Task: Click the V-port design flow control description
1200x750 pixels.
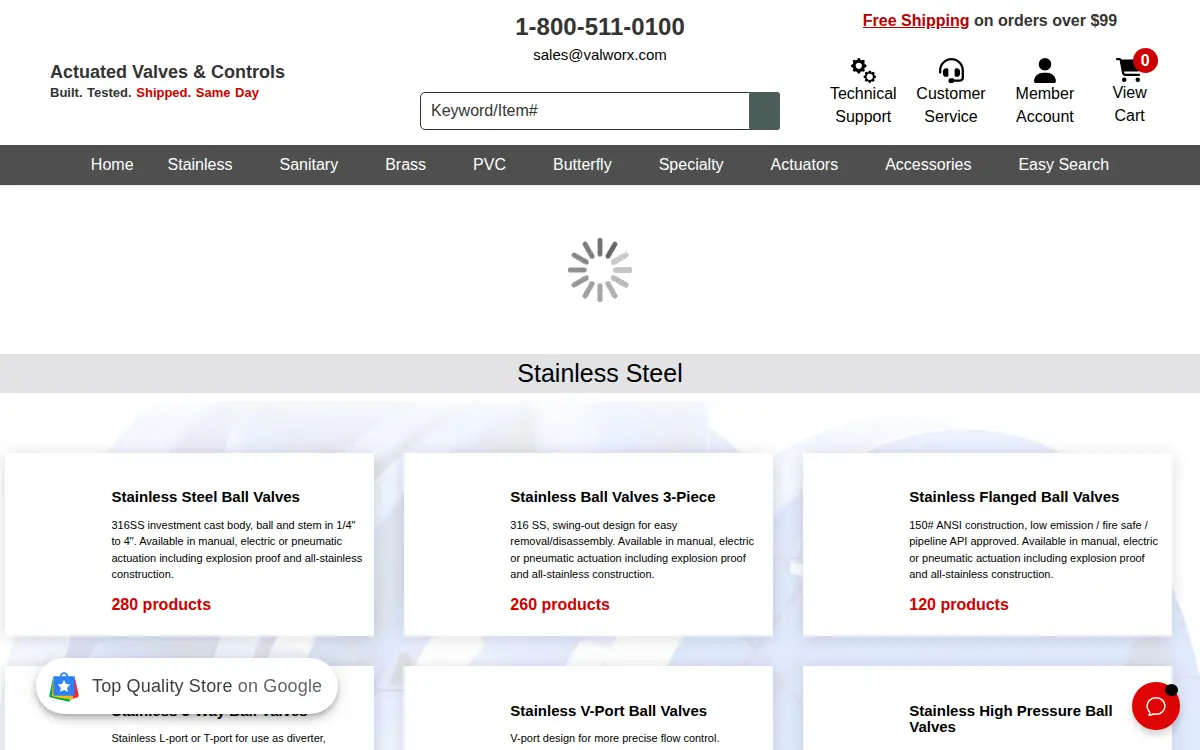Action: coord(615,739)
